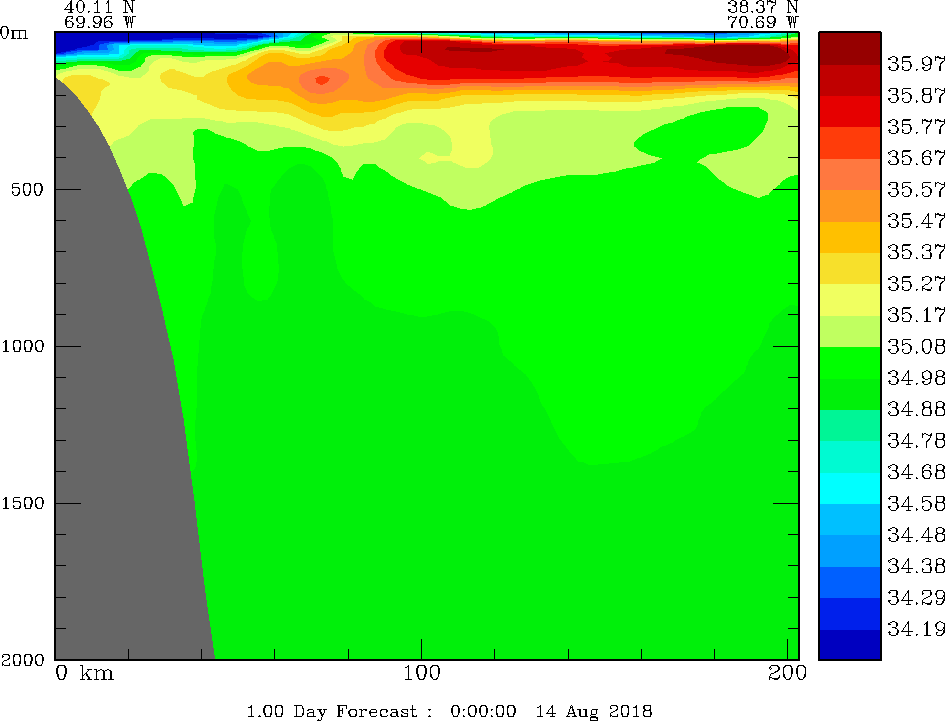Click the 35.27 colorbar label
Viewport: 945px width, 721px height.
click(915, 283)
